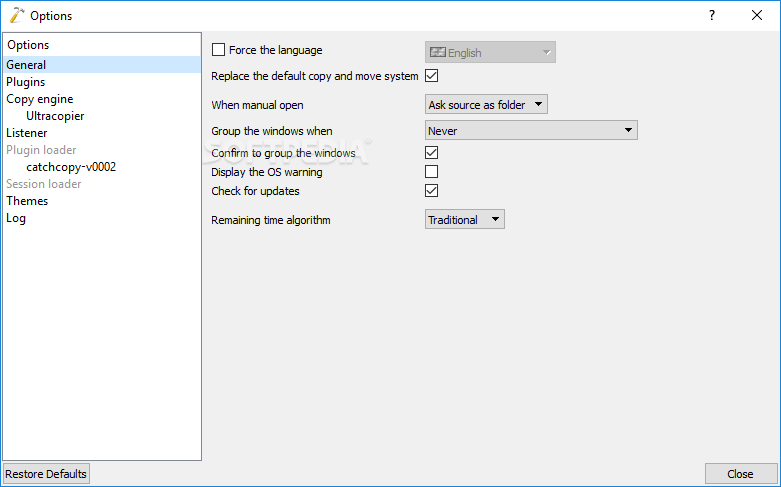Enable the Force the language checkbox
This screenshot has width=781, height=487.
point(218,50)
